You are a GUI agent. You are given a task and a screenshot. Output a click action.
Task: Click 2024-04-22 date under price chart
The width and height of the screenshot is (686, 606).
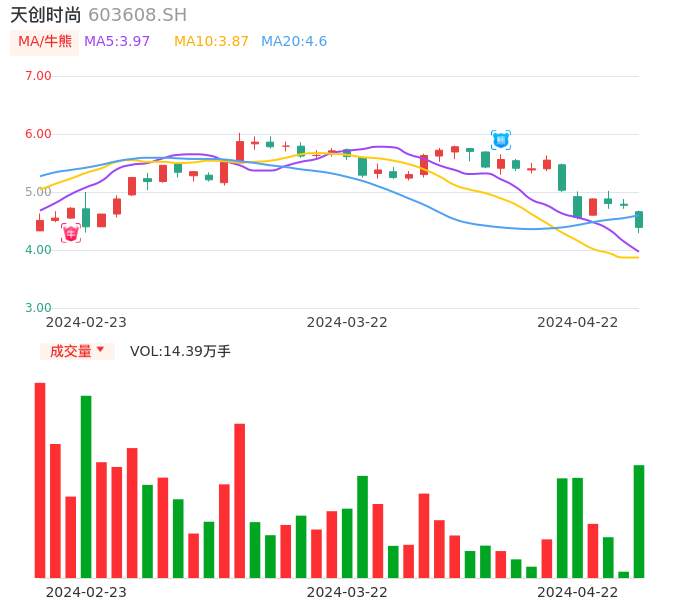578,323
